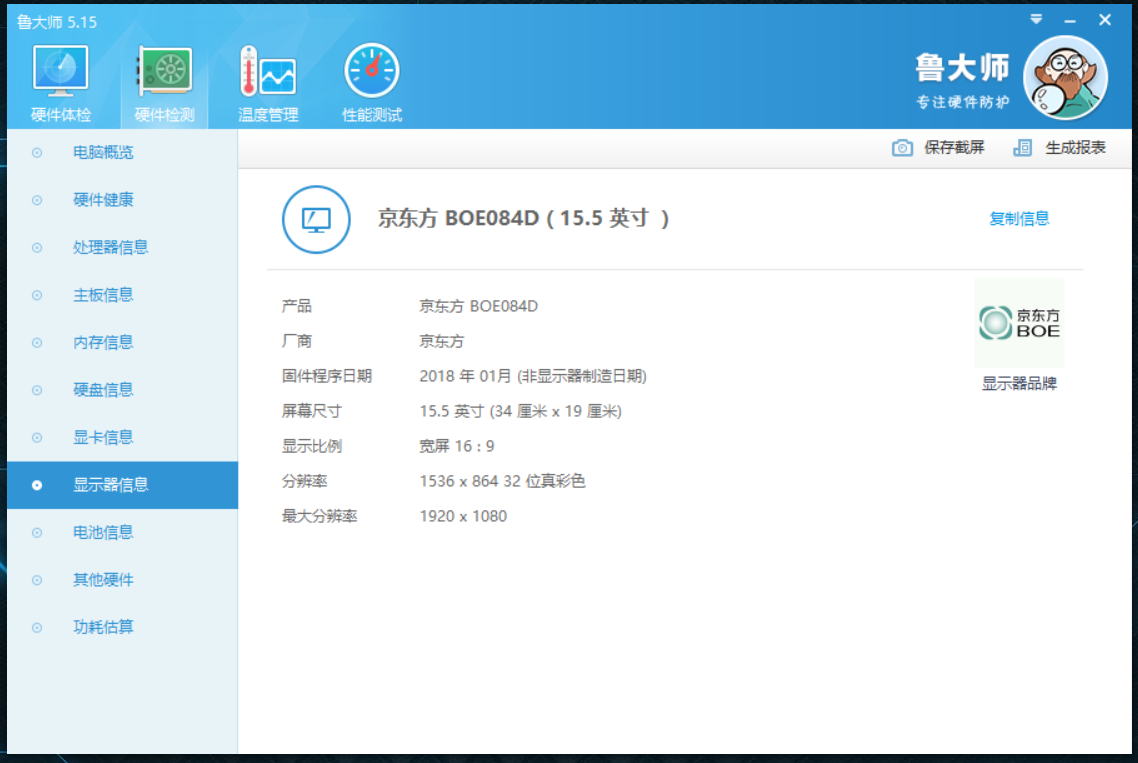Click the monitor icon next to BOE084D title
The image size is (1138, 763).
[x=316, y=219]
